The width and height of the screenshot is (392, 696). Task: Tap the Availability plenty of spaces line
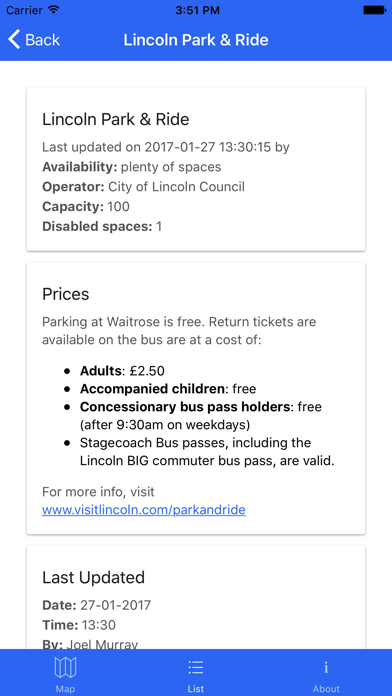click(131, 167)
